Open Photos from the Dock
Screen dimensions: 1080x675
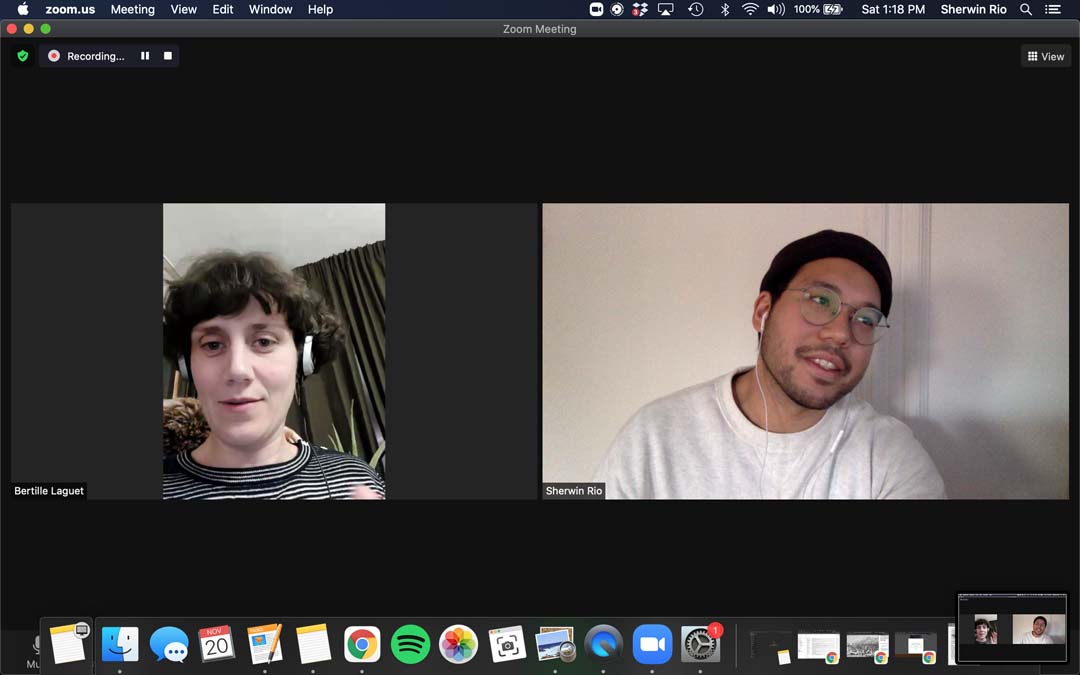(x=458, y=645)
